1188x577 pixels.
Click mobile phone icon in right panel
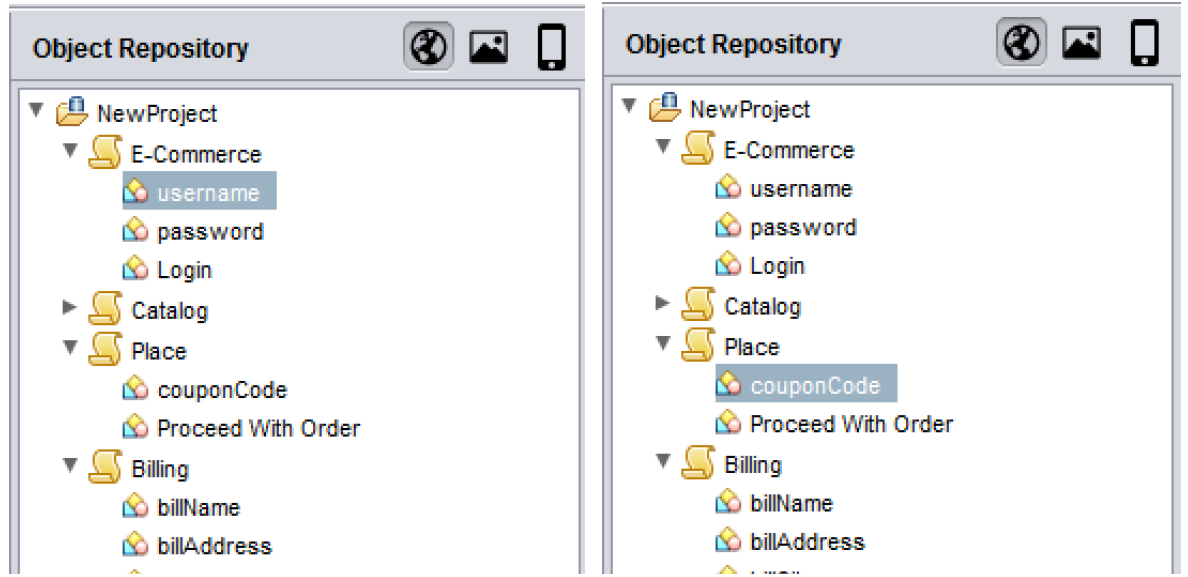pyautogui.click(x=1144, y=44)
